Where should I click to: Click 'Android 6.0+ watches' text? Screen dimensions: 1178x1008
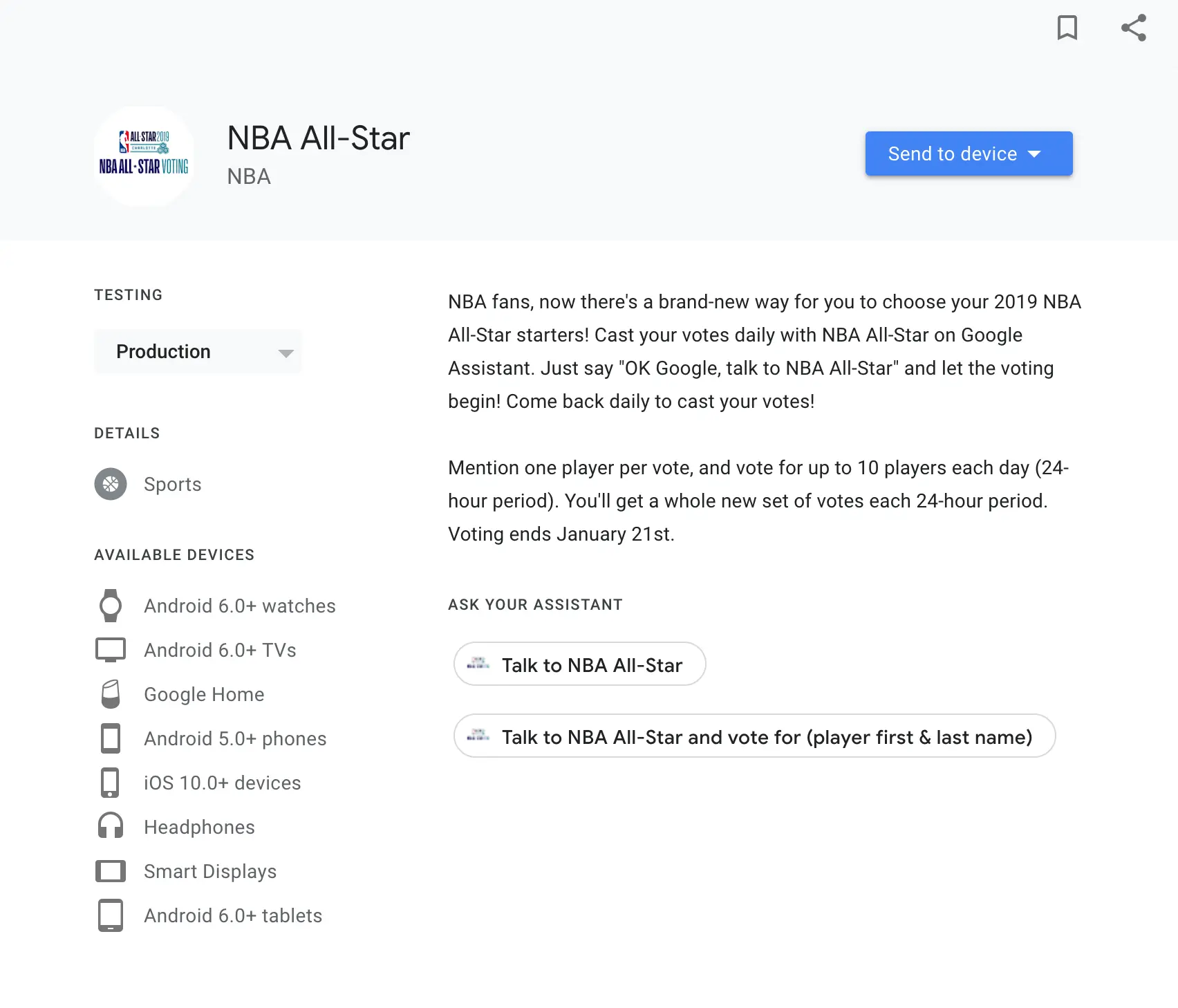pyautogui.click(x=240, y=606)
